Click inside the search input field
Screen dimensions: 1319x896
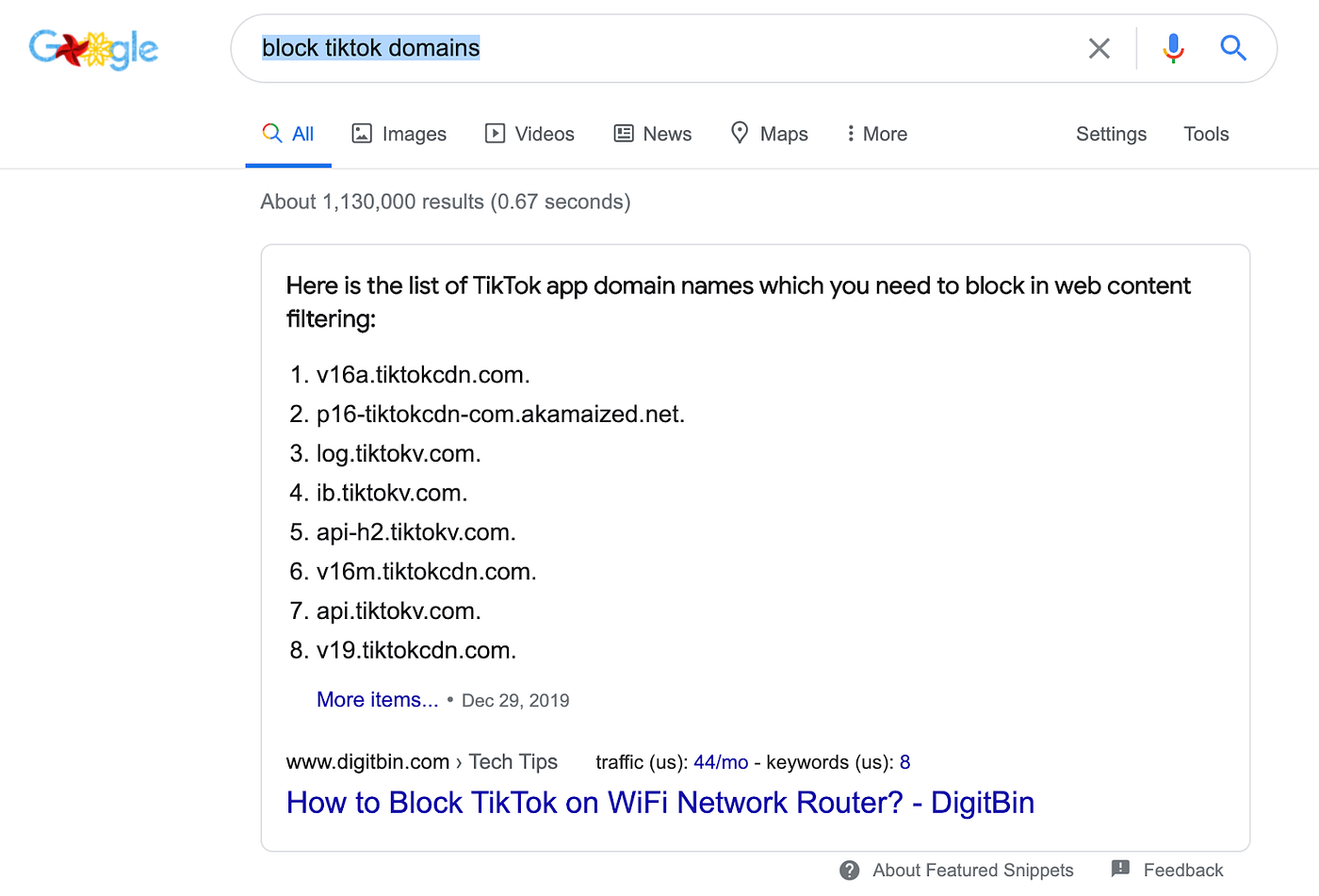click(659, 48)
